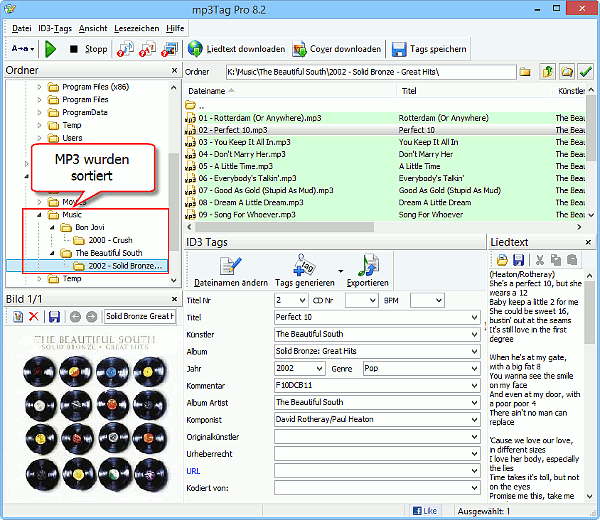
Task: Click the cut scissors icon in Liedtext
Action: point(540,260)
